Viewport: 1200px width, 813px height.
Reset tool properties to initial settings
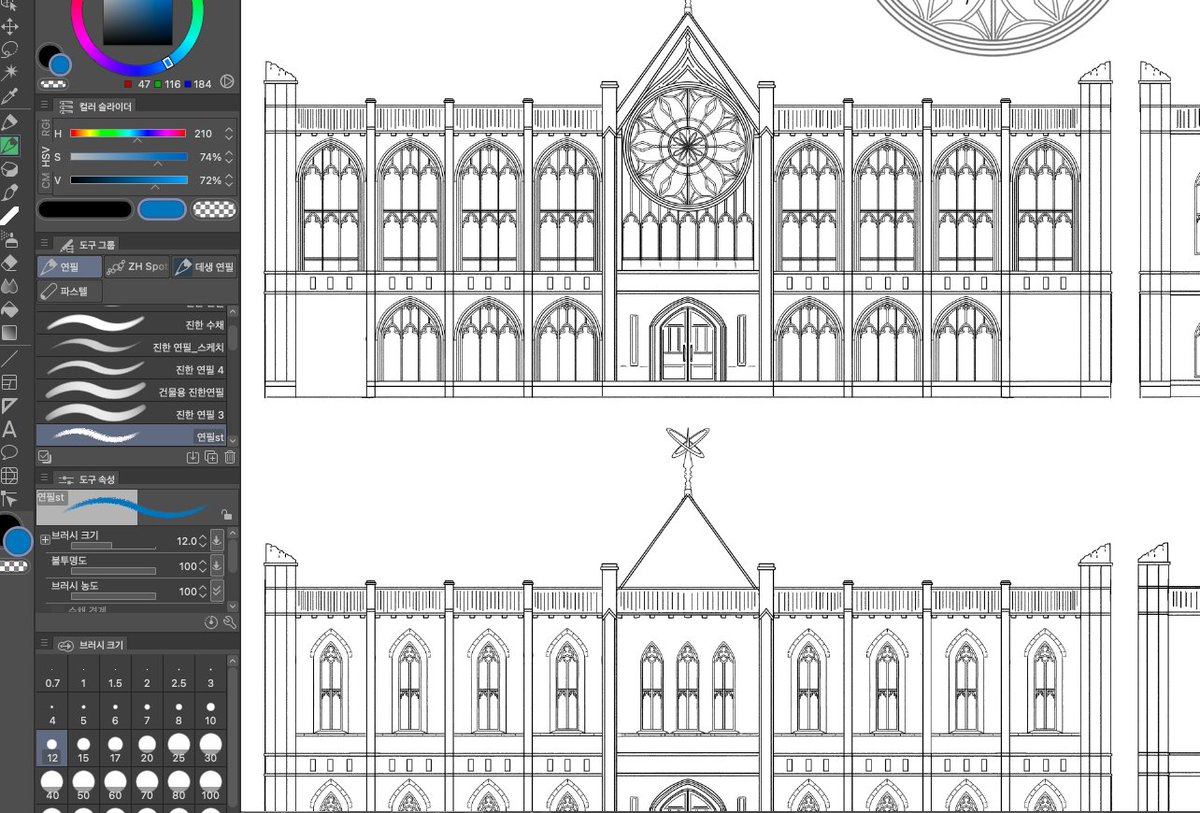click(x=212, y=622)
